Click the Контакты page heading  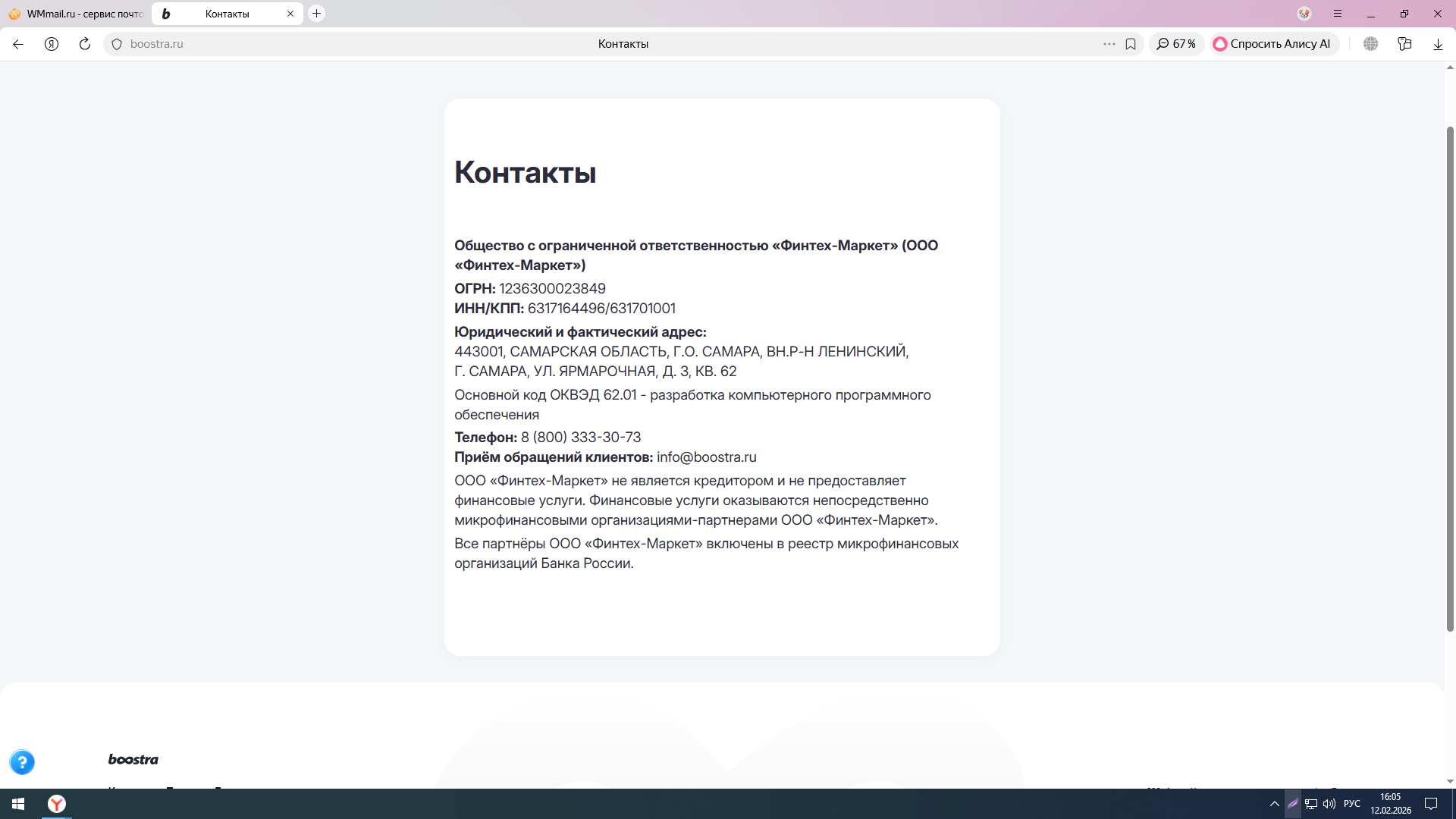pos(526,172)
